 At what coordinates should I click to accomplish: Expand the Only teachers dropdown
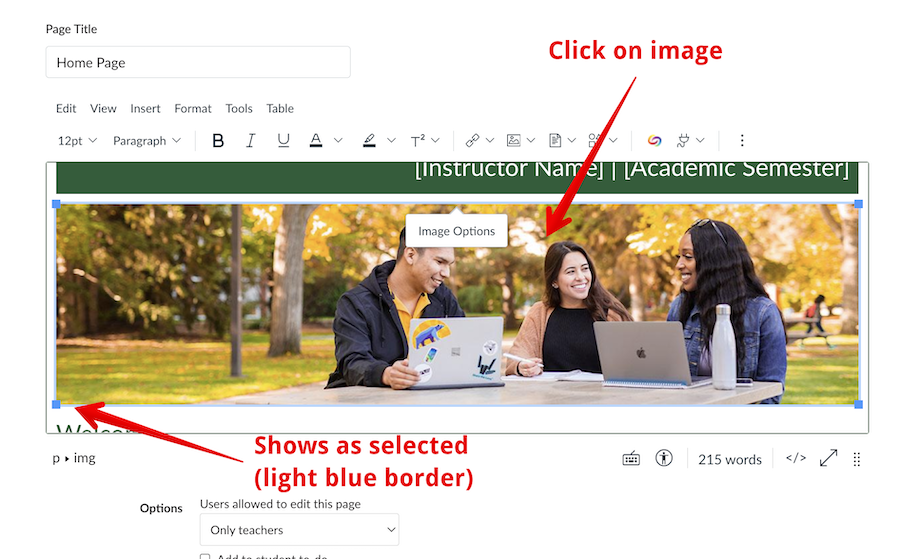tap(299, 530)
